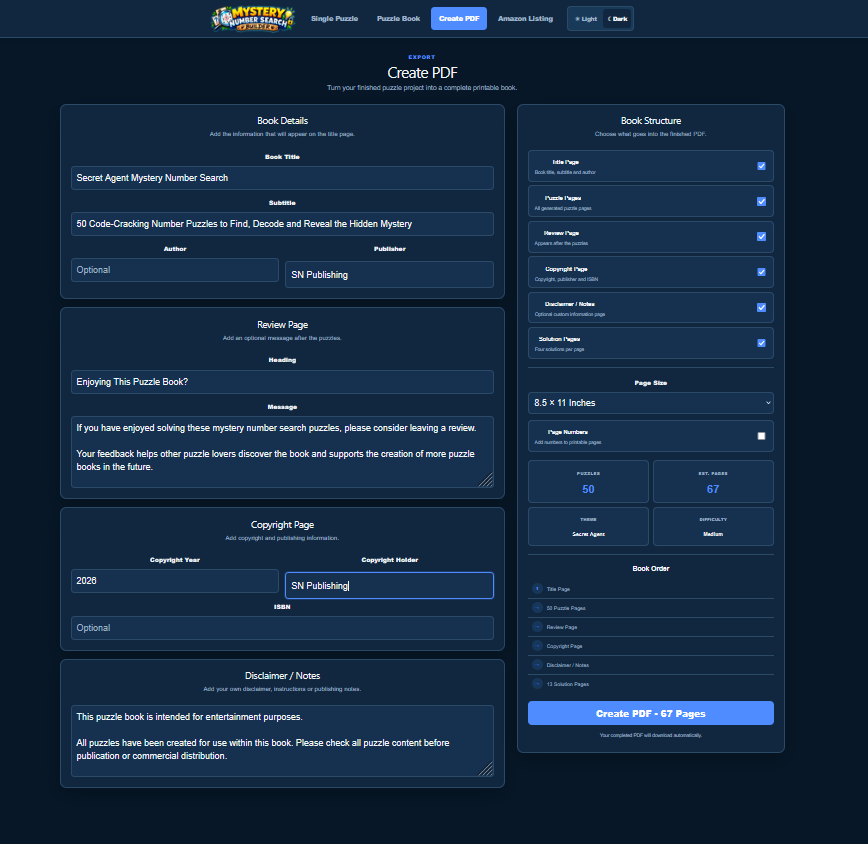Click the Theme Secret Agent card
The image size is (868, 844).
[x=588, y=526]
